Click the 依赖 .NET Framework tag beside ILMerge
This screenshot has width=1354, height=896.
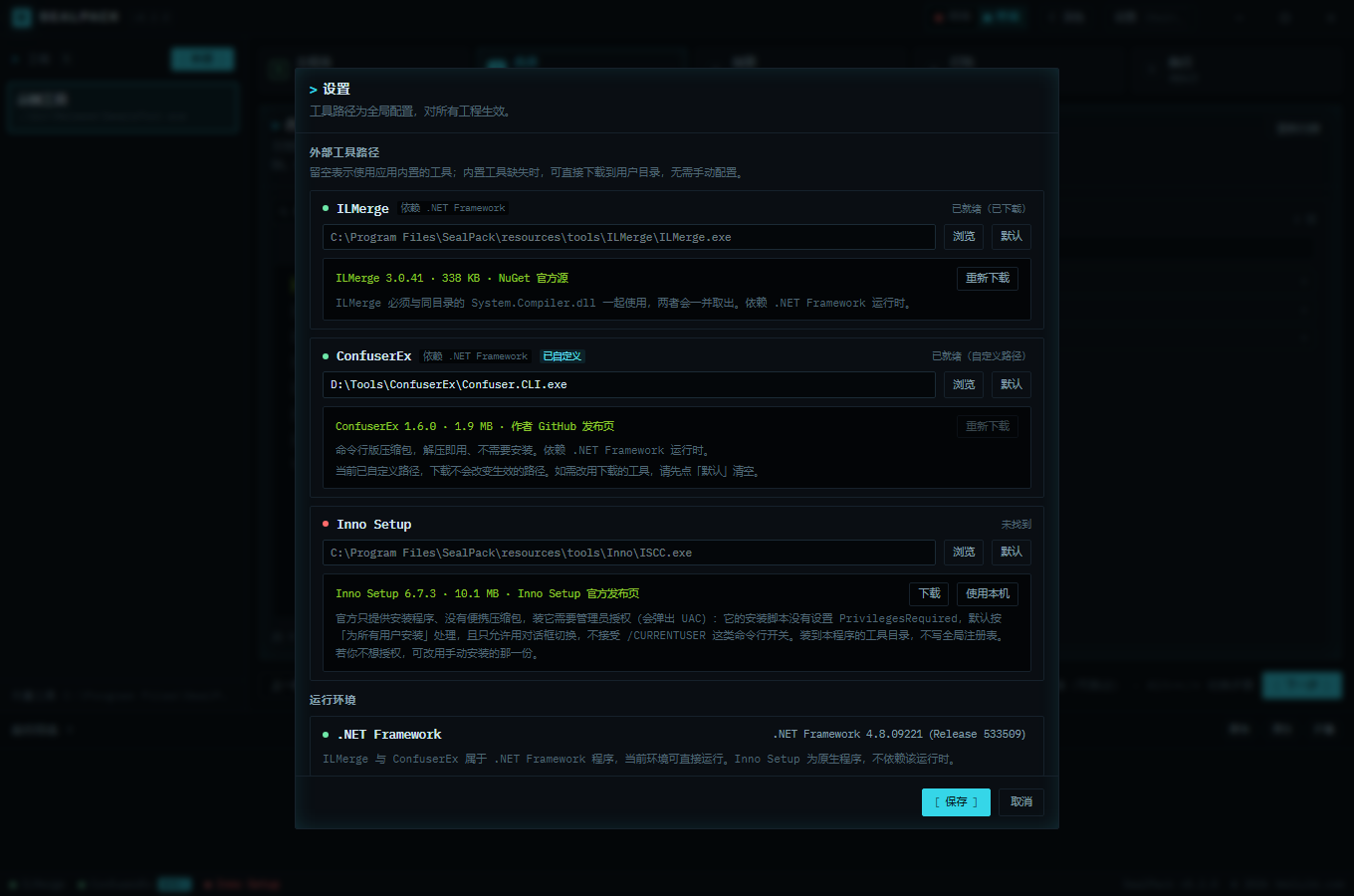(453, 208)
